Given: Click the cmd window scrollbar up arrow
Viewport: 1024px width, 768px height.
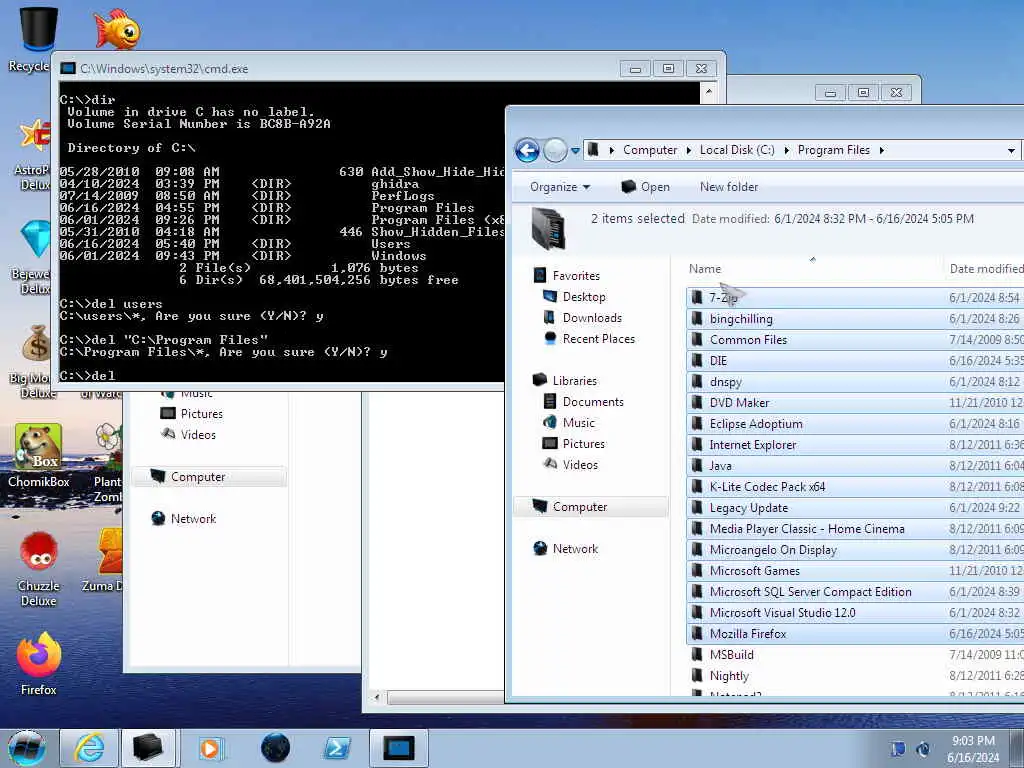Looking at the screenshot, I should pos(709,92).
